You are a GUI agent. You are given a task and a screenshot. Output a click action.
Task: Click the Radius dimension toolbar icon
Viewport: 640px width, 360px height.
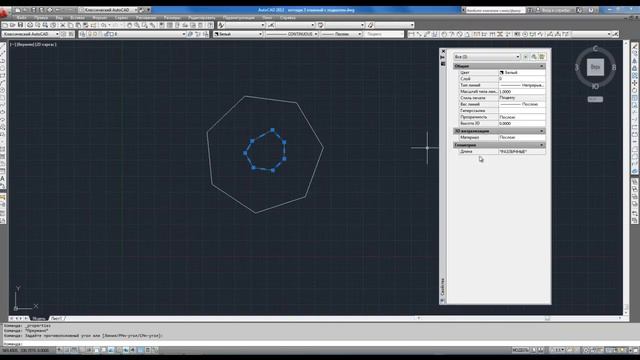(x=444, y=34)
